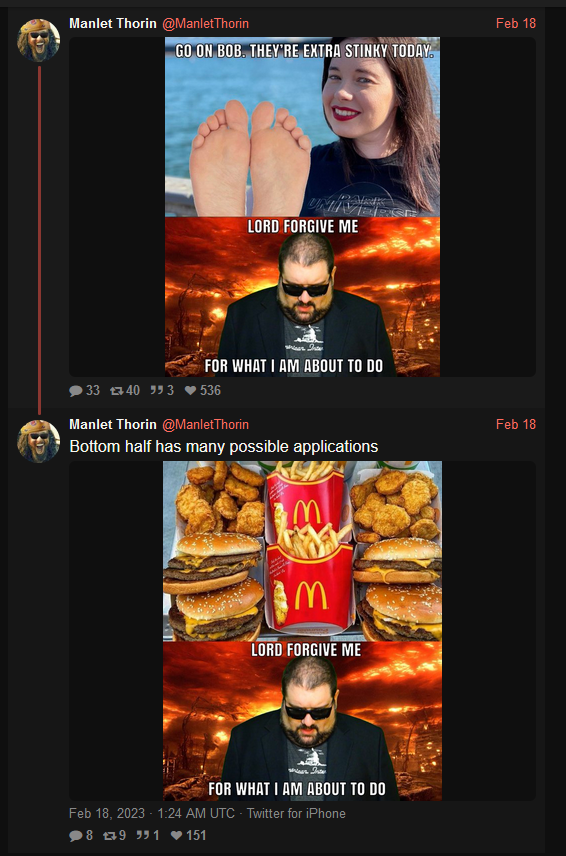This screenshot has height=856, width=566.
Task: Click Manlet Thorin display name in second tweet
Action: tap(113, 424)
